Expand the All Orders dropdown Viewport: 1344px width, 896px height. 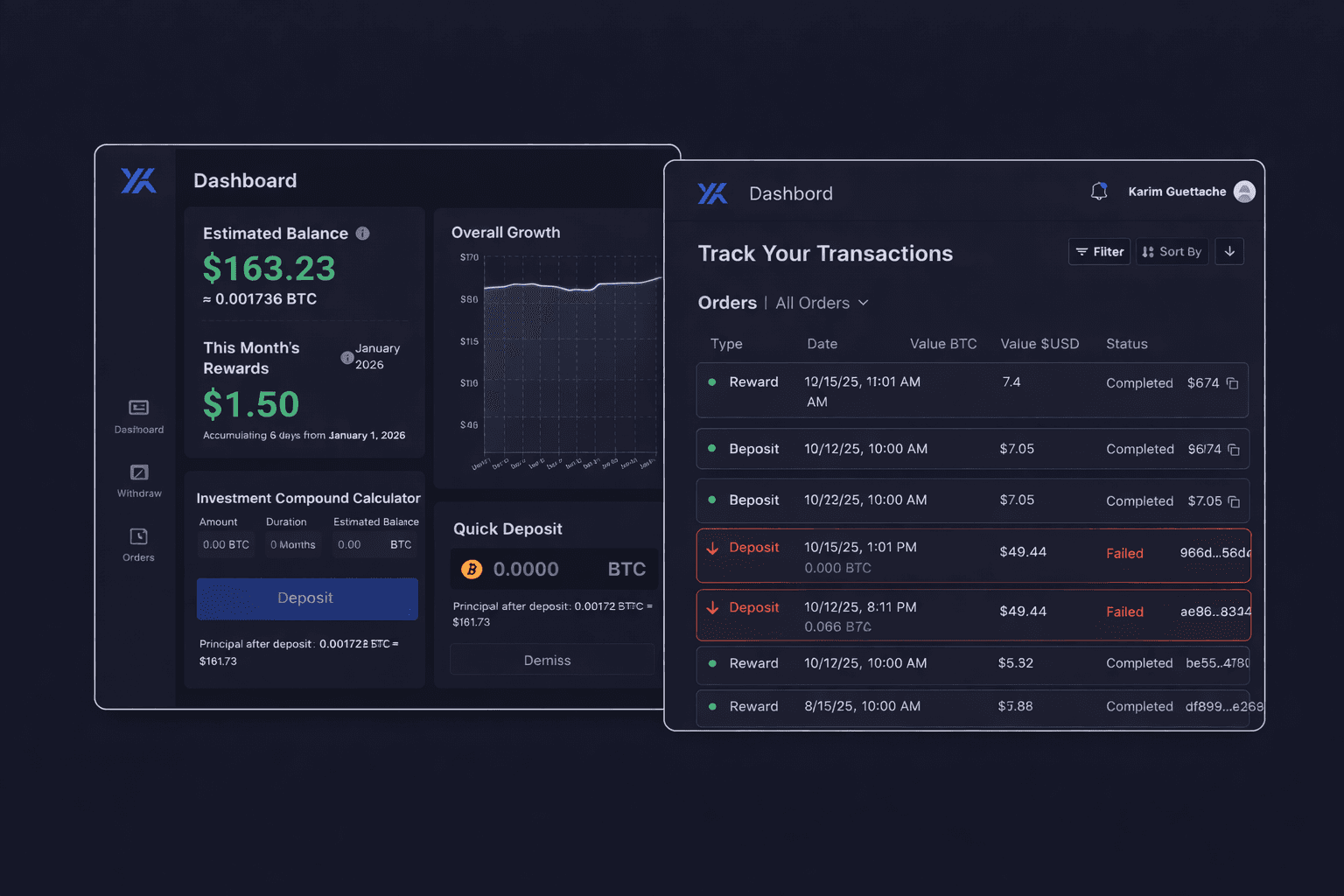820,303
